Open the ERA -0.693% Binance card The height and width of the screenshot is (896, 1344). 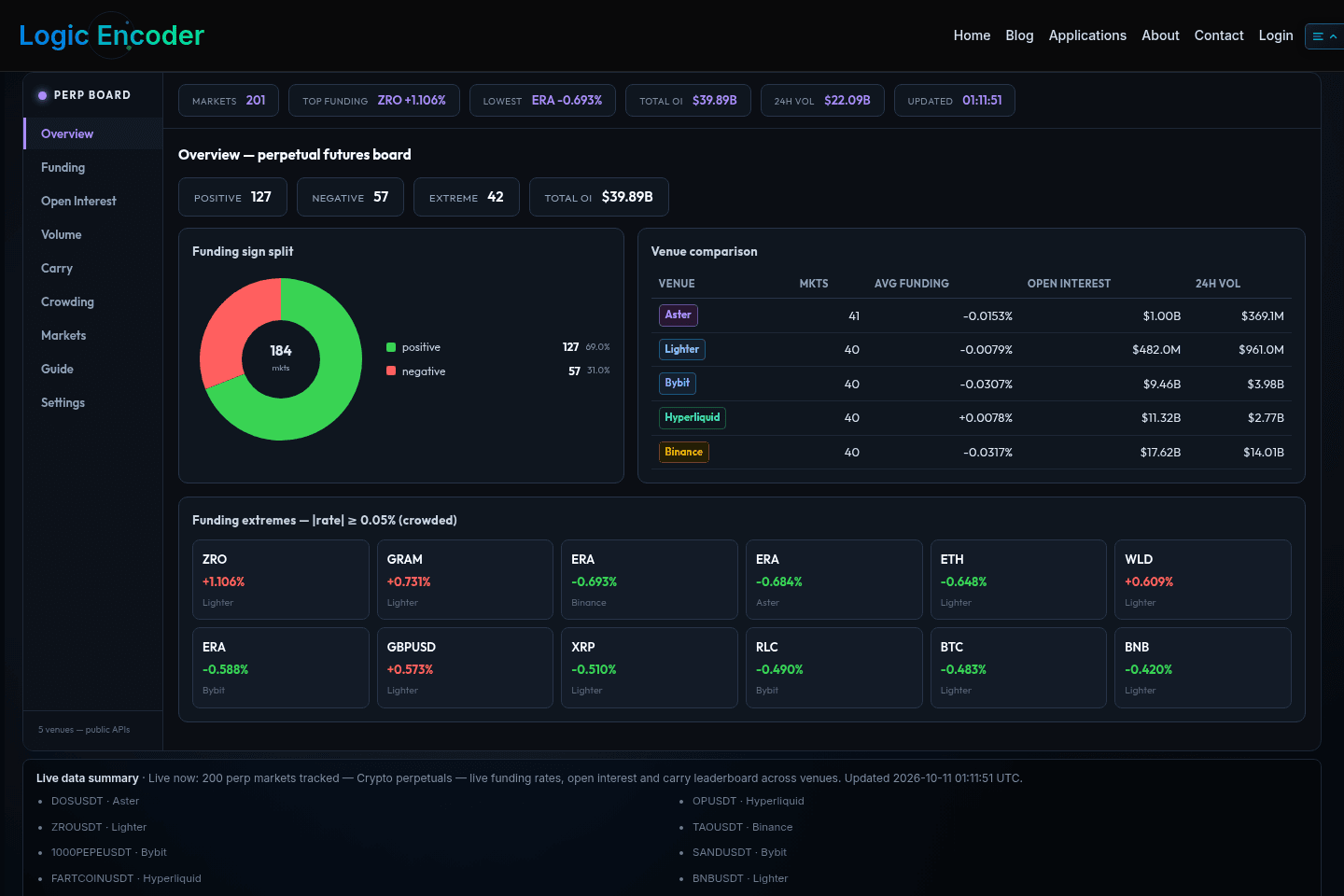650,580
